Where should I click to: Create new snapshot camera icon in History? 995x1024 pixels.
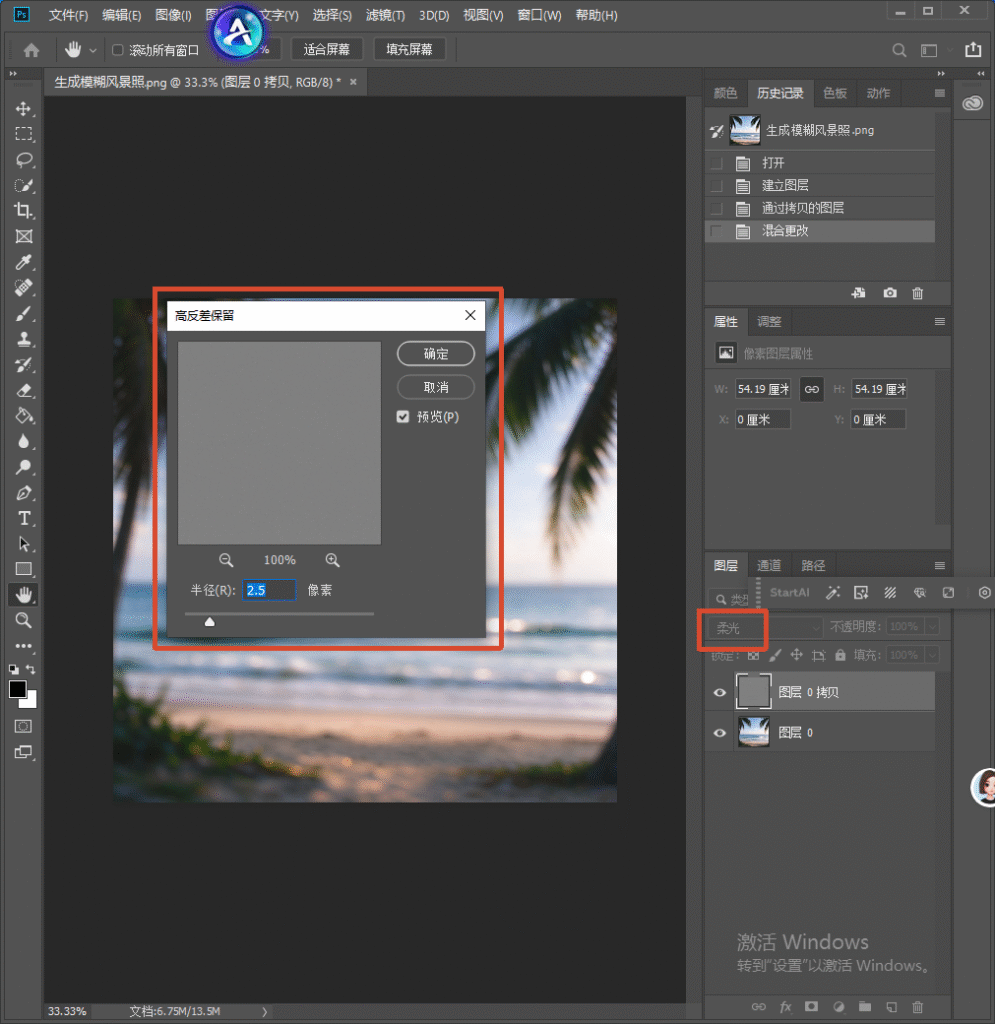point(889,293)
